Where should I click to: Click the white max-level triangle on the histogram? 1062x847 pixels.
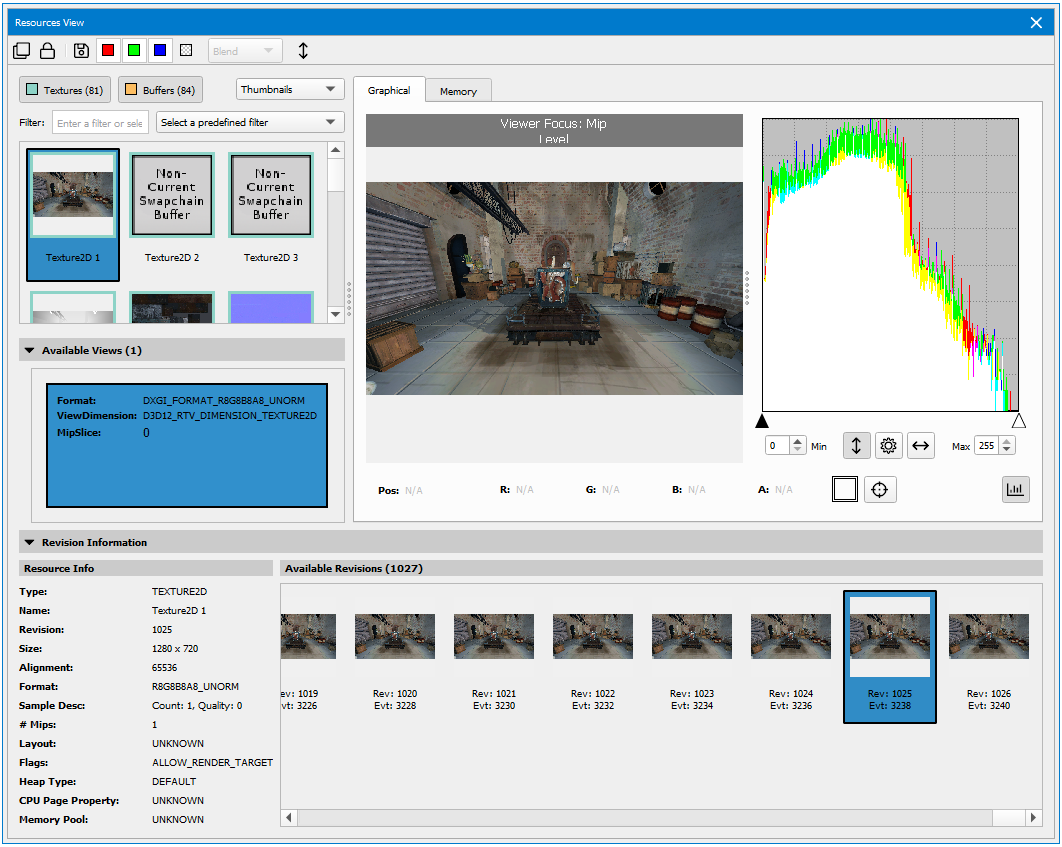click(x=1018, y=421)
